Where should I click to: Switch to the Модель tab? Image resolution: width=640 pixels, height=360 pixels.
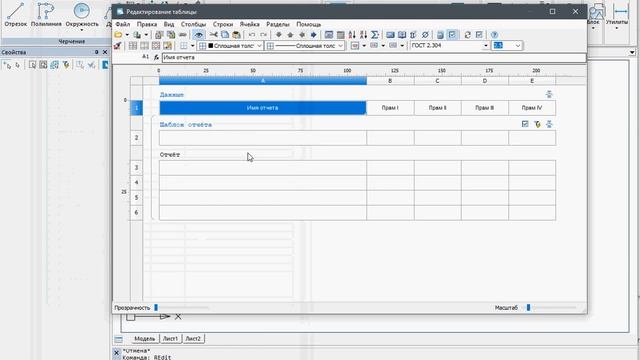(x=145, y=339)
